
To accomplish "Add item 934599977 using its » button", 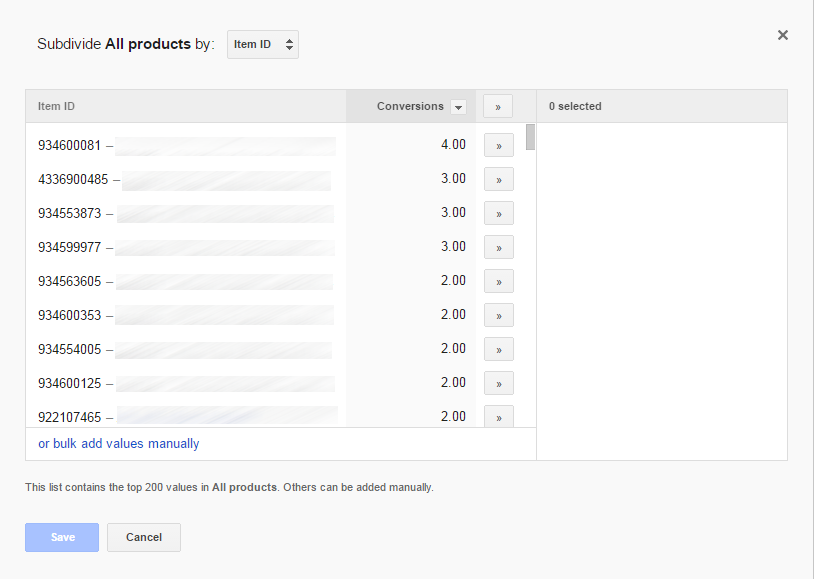I will (x=497, y=246).
